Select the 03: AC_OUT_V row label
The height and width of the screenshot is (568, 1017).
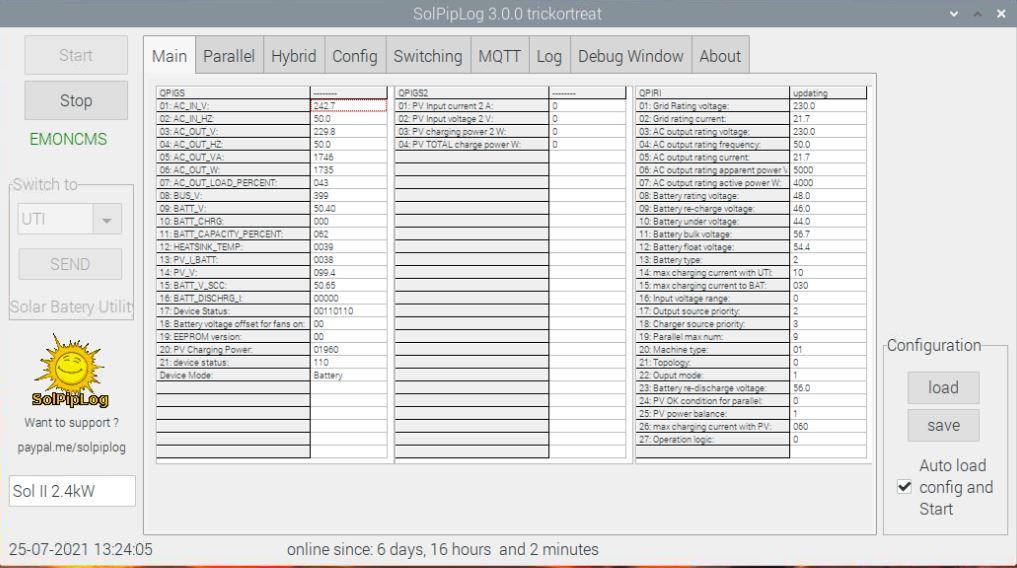pos(233,132)
